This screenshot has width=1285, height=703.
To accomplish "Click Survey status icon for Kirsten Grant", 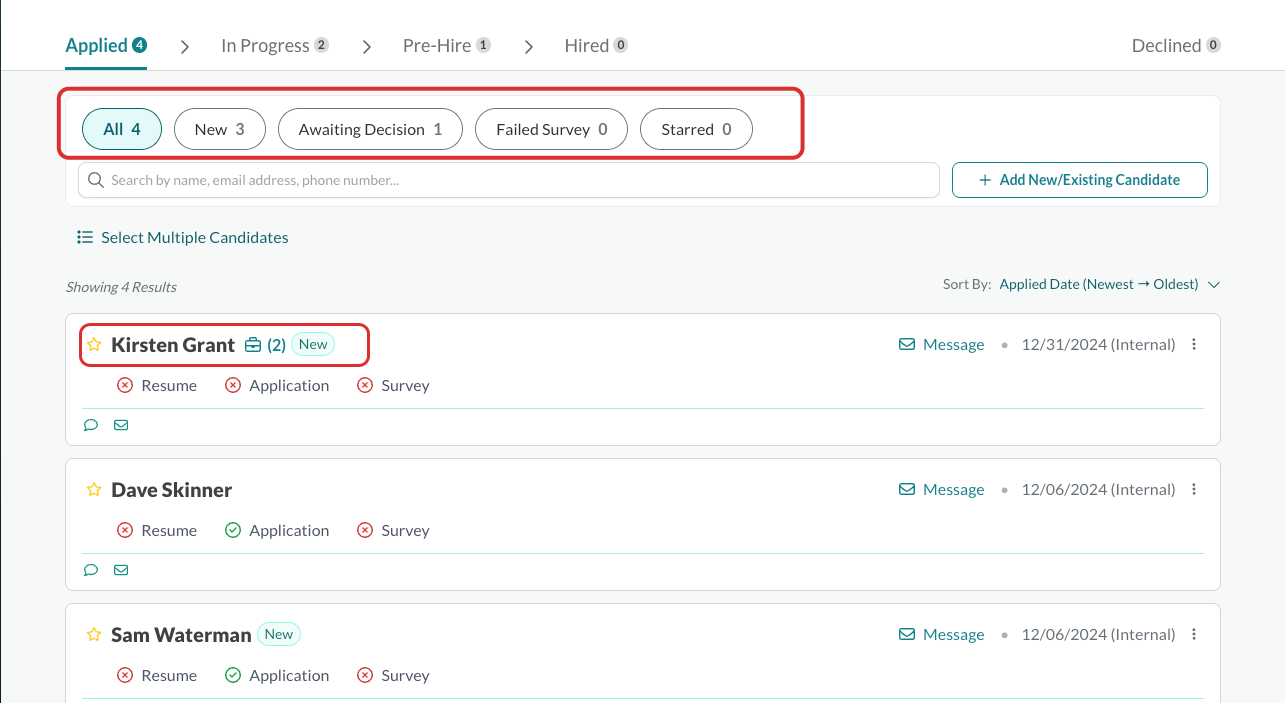I will [365, 386].
